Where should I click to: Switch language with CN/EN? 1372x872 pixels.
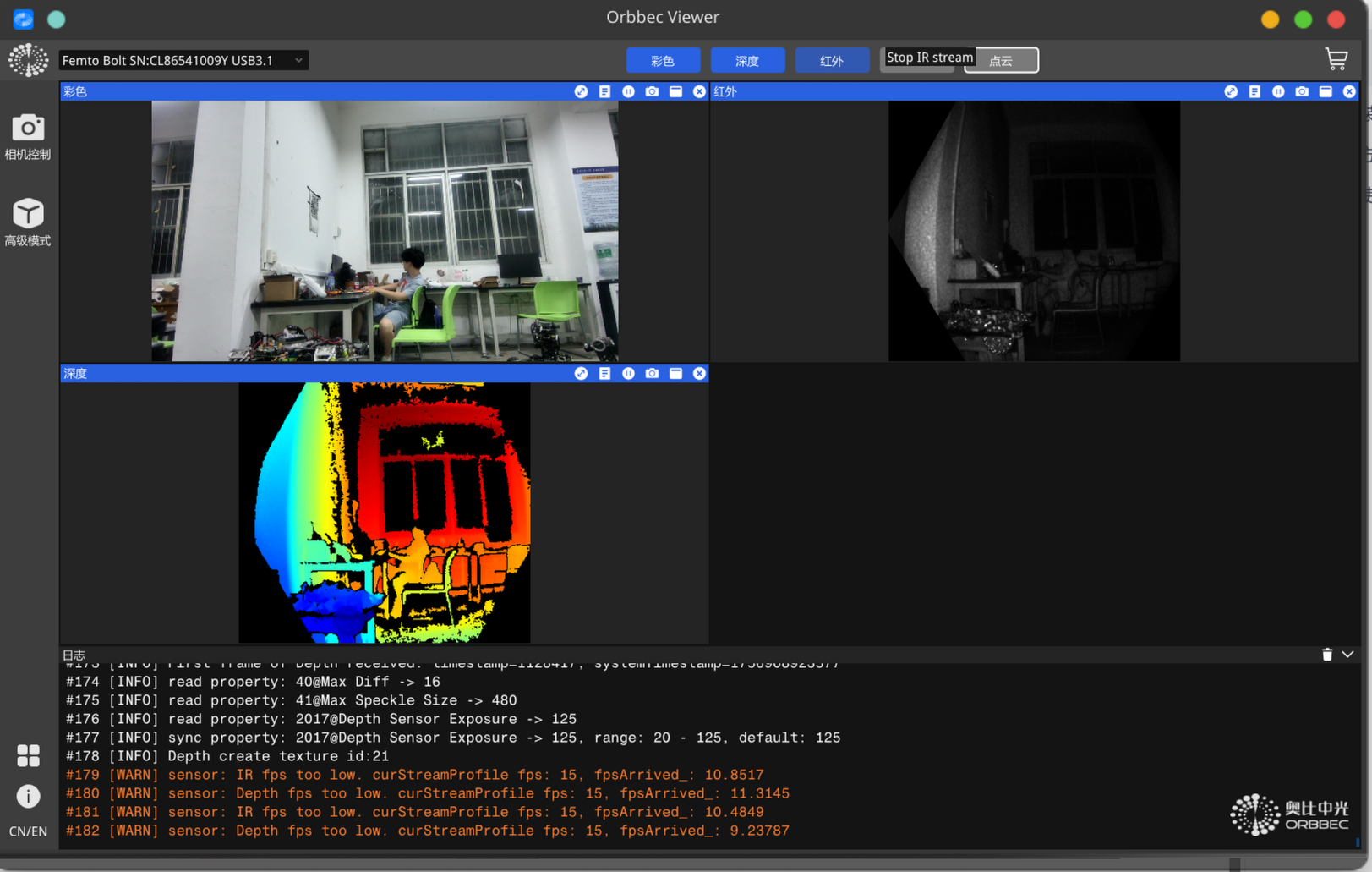pyautogui.click(x=28, y=831)
